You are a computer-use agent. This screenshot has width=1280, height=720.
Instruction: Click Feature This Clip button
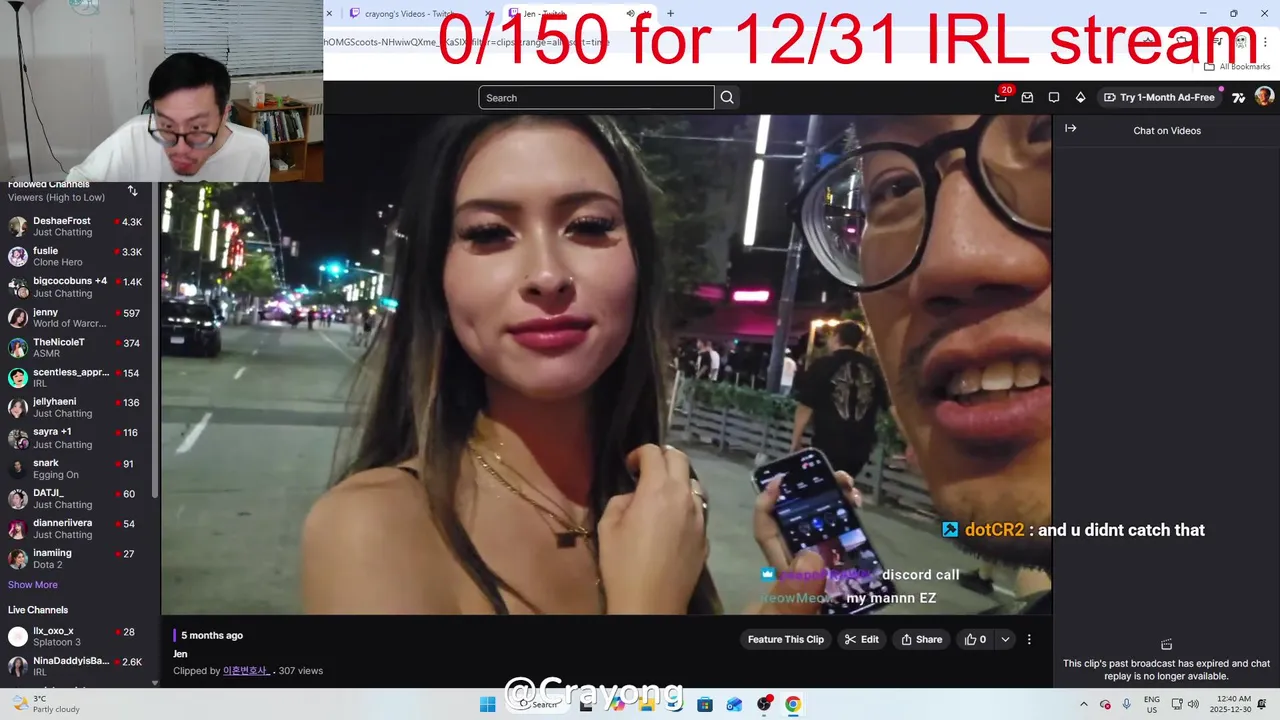click(786, 639)
